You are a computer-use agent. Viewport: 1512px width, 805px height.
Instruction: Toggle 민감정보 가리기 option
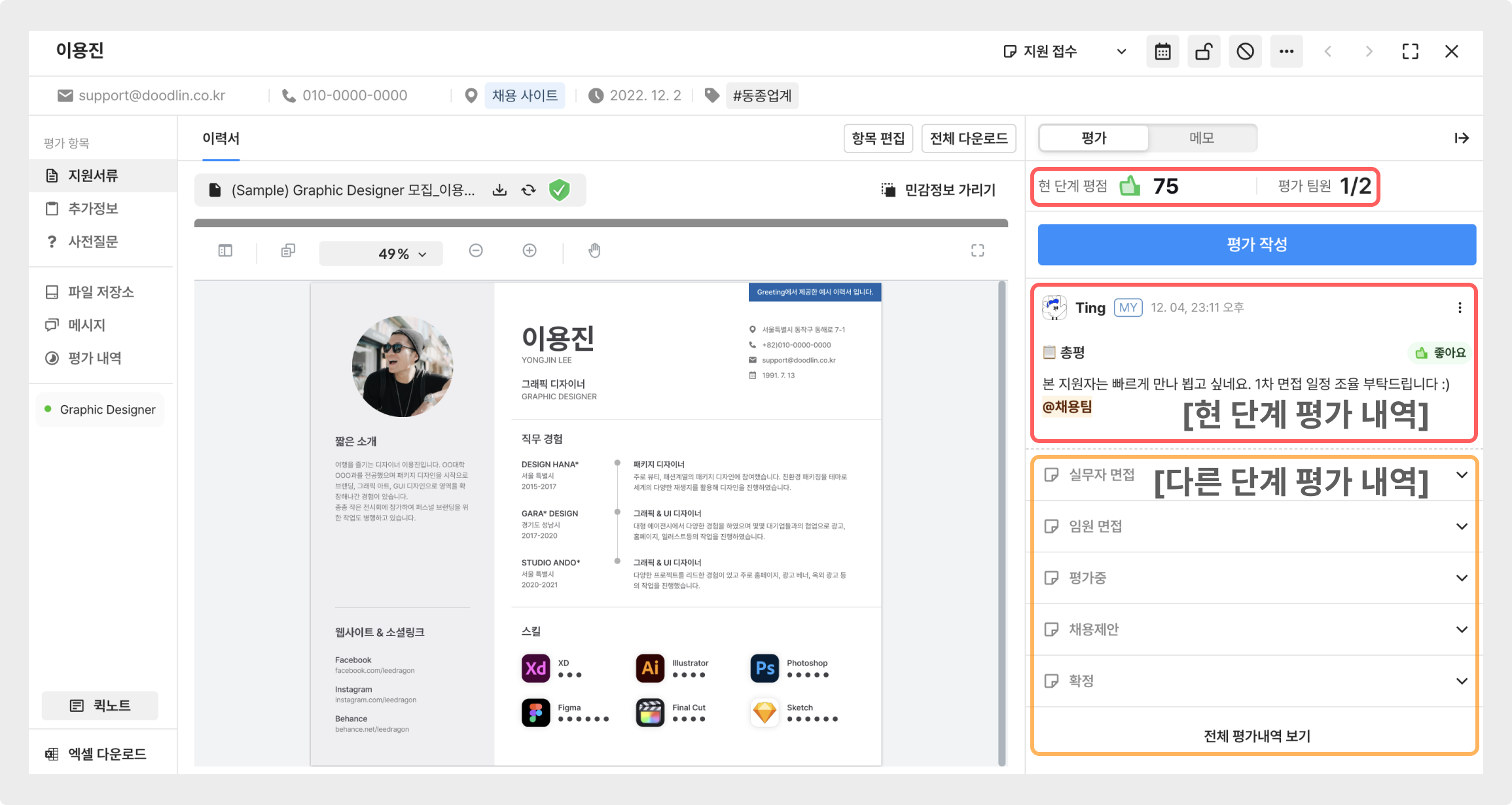click(x=938, y=190)
